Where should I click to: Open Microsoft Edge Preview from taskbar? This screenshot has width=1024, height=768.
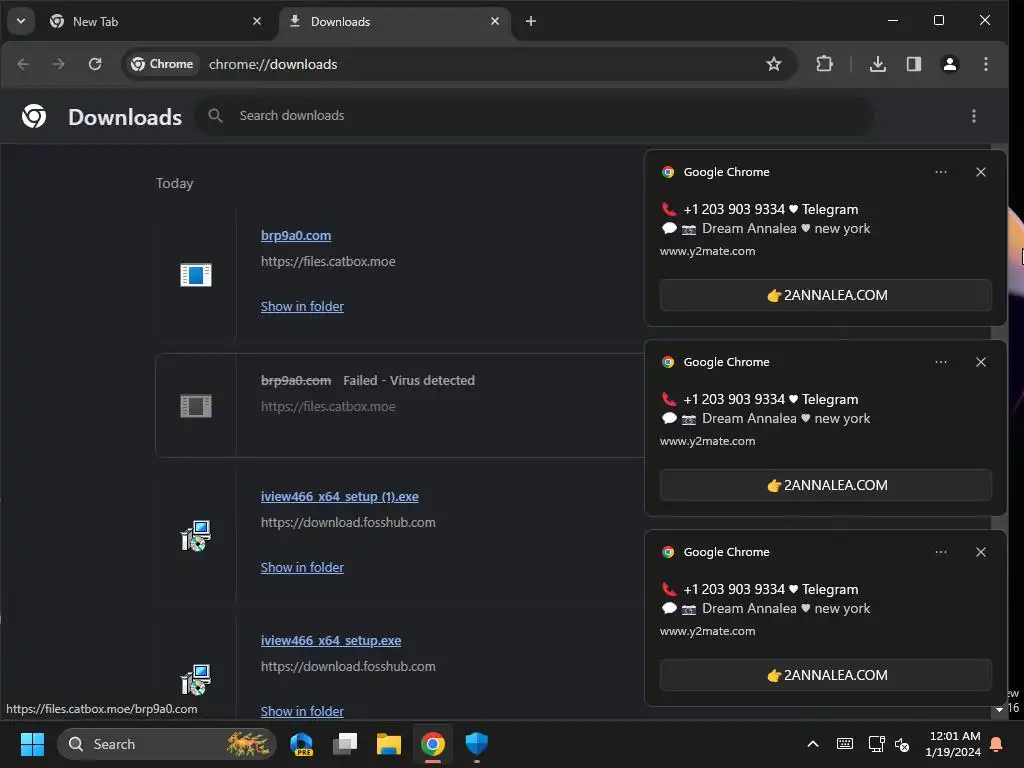click(301, 744)
